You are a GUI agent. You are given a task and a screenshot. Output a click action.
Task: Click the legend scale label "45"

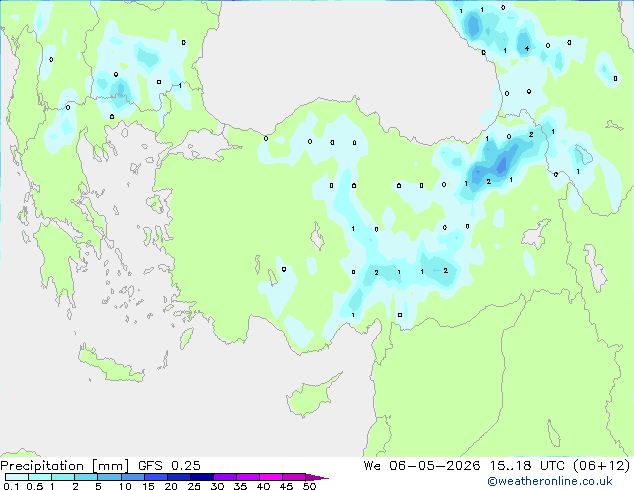click(x=286, y=486)
